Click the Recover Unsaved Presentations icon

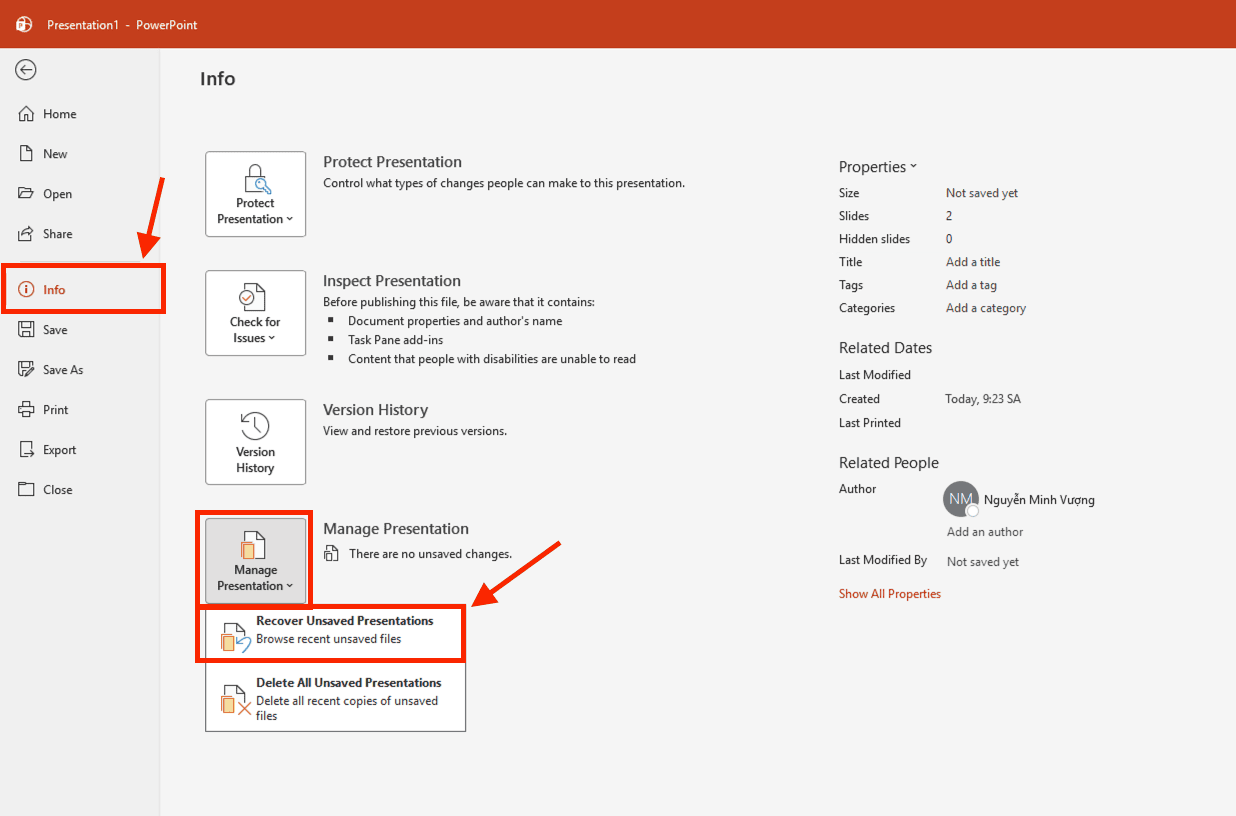[235, 638]
